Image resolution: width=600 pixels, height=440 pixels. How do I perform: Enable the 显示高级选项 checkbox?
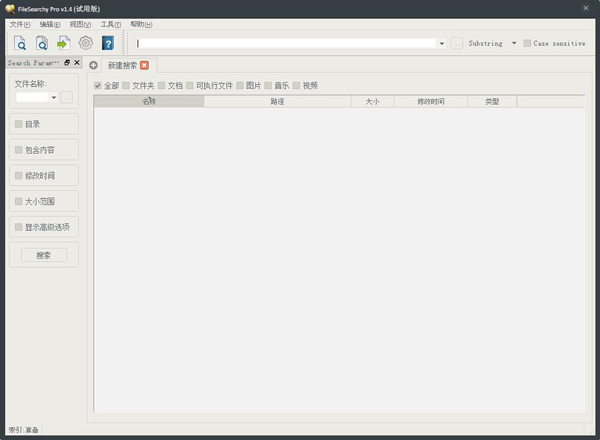tap(18, 227)
